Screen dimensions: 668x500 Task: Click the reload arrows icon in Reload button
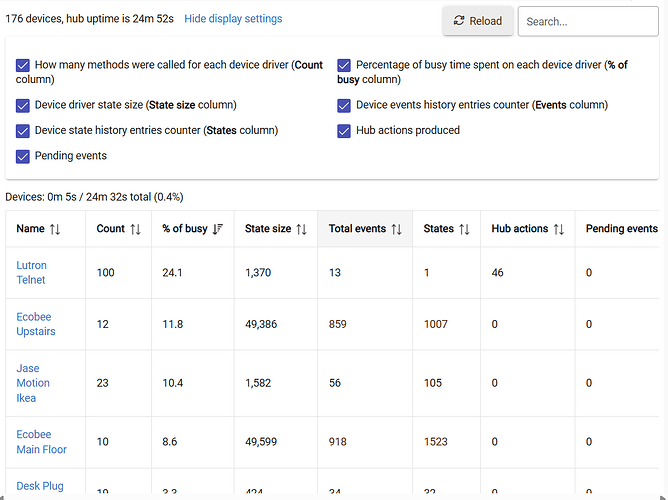(x=459, y=20)
